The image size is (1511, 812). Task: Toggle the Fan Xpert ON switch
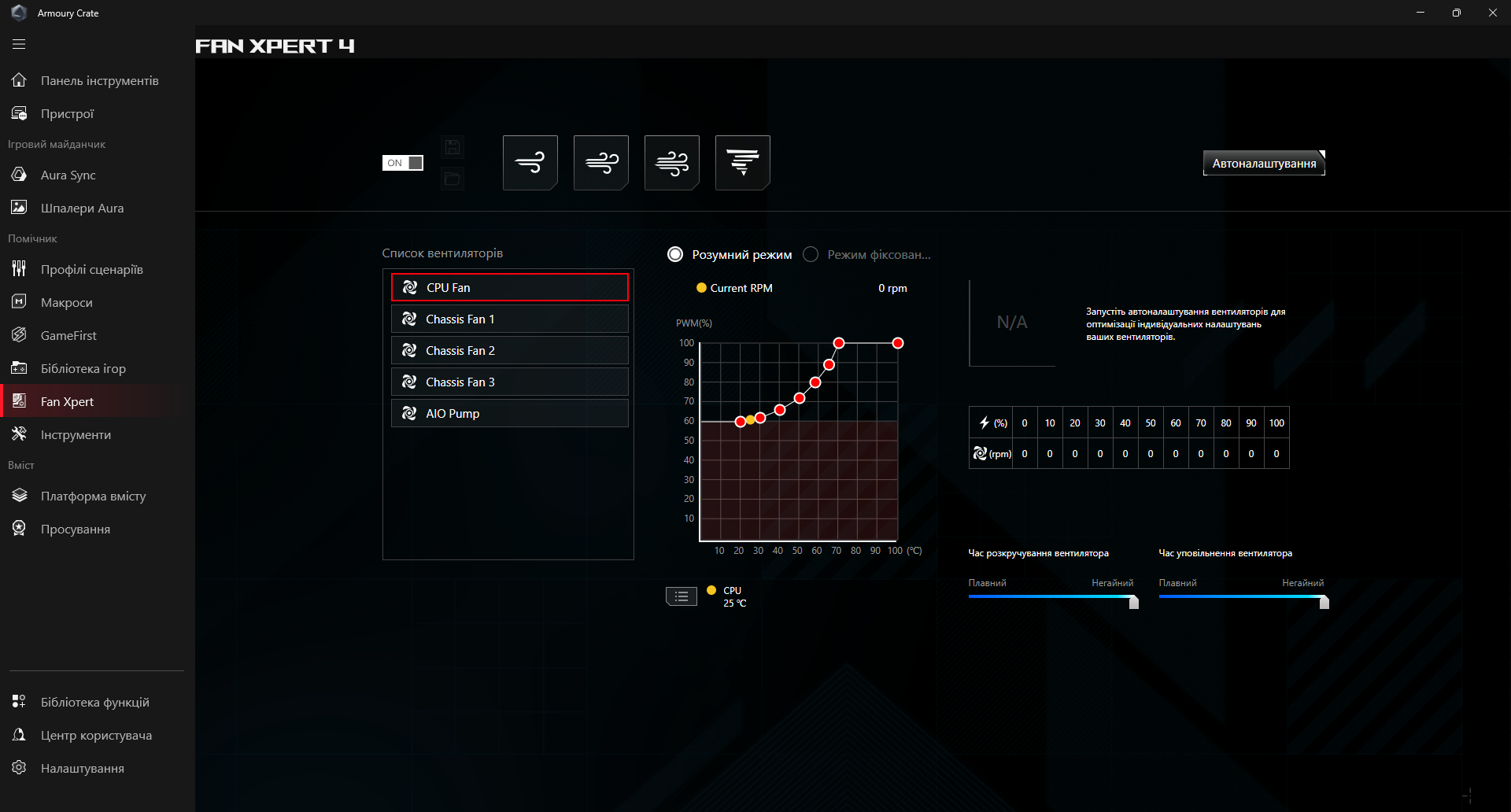[403, 163]
